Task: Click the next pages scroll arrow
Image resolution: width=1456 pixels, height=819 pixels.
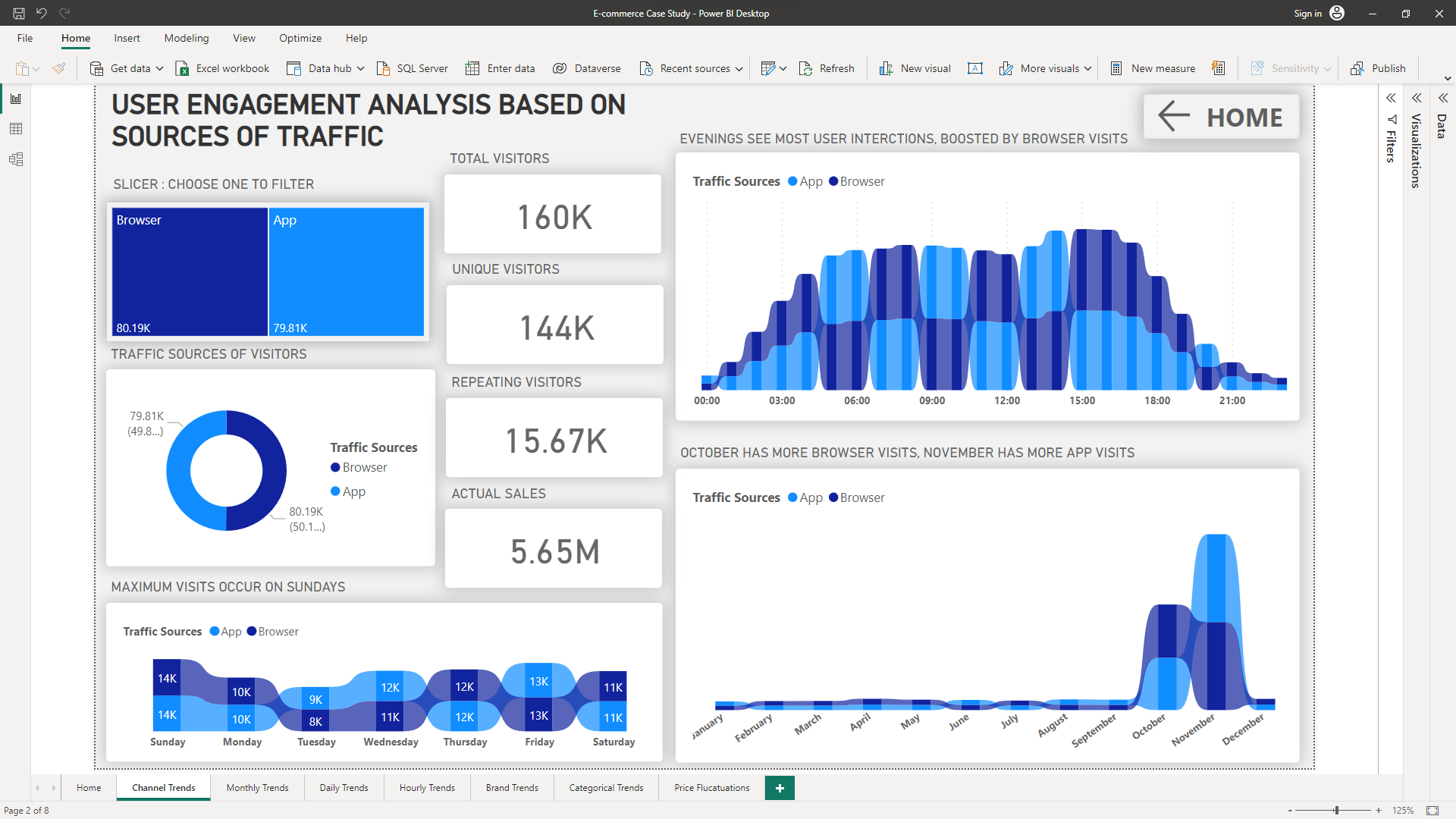Action: [x=54, y=788]
